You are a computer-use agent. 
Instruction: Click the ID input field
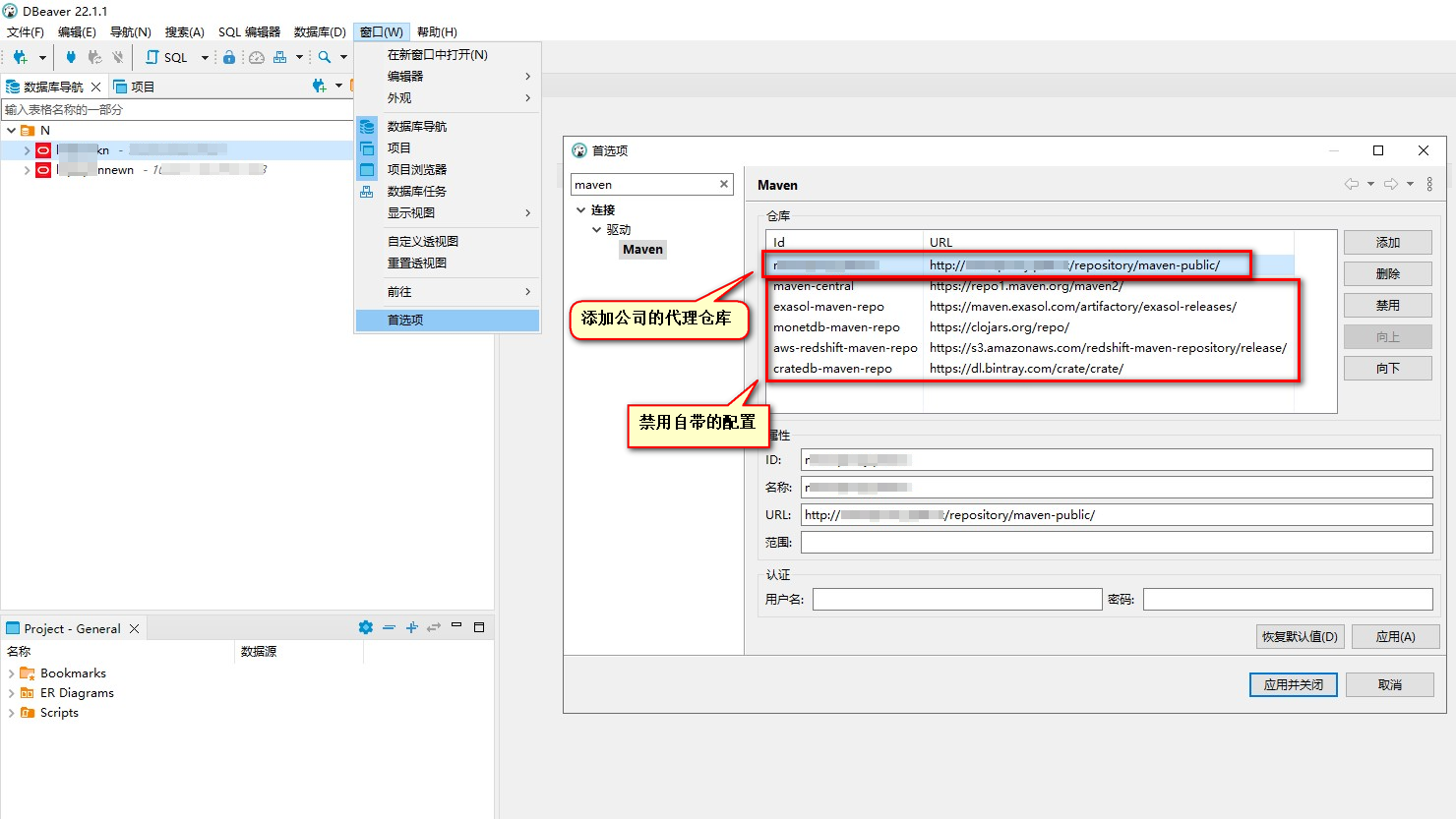[1117, 459]
